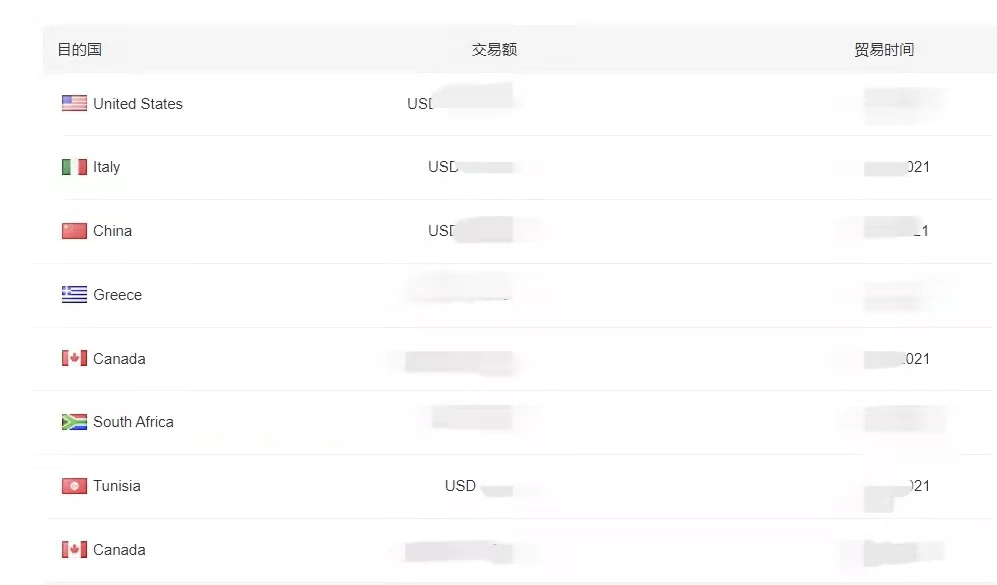The height and width of the screenshot is (585, 997).
Task: Click the United States flag icon
Action: coord(74,103)
